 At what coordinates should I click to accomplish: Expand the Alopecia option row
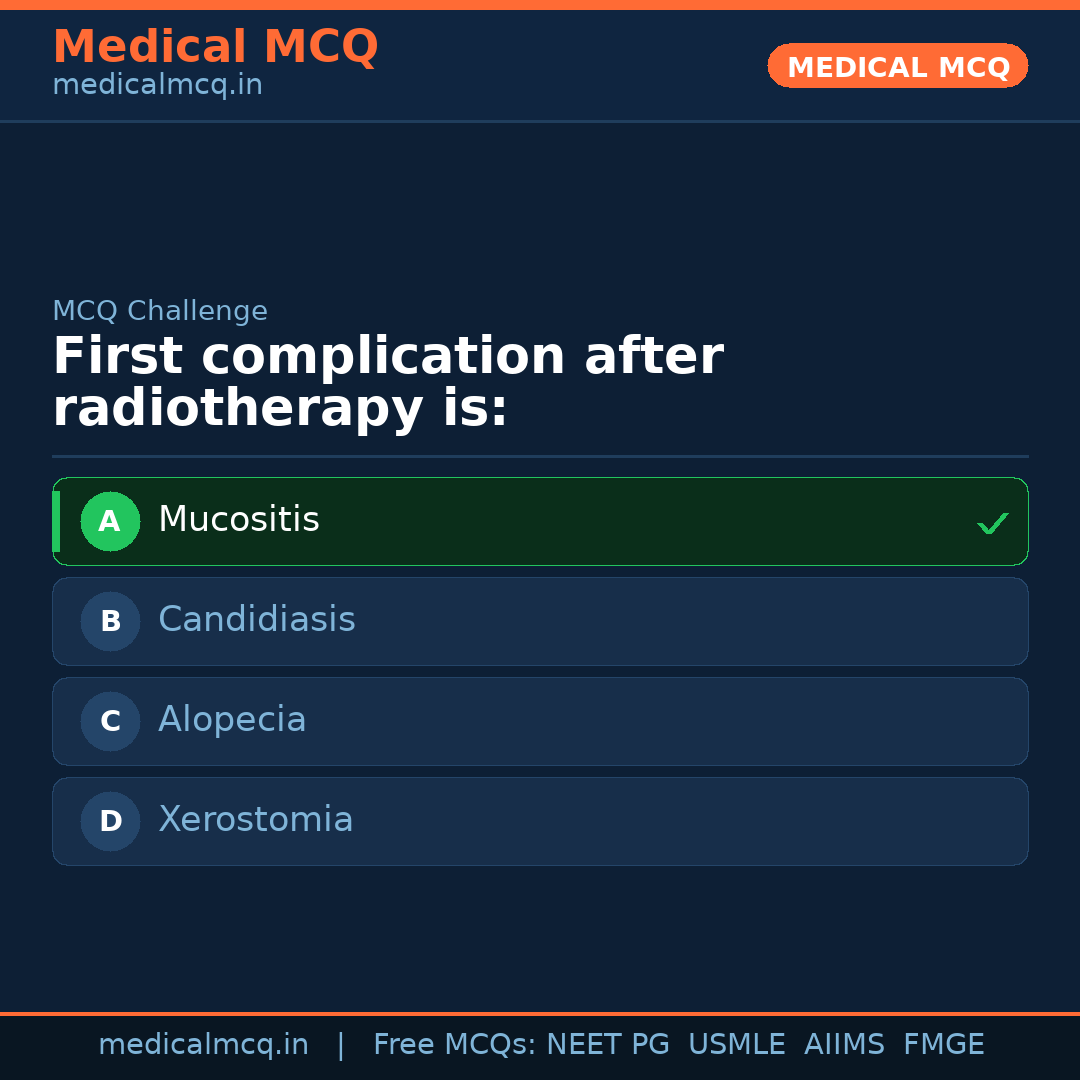coord(540,721)
